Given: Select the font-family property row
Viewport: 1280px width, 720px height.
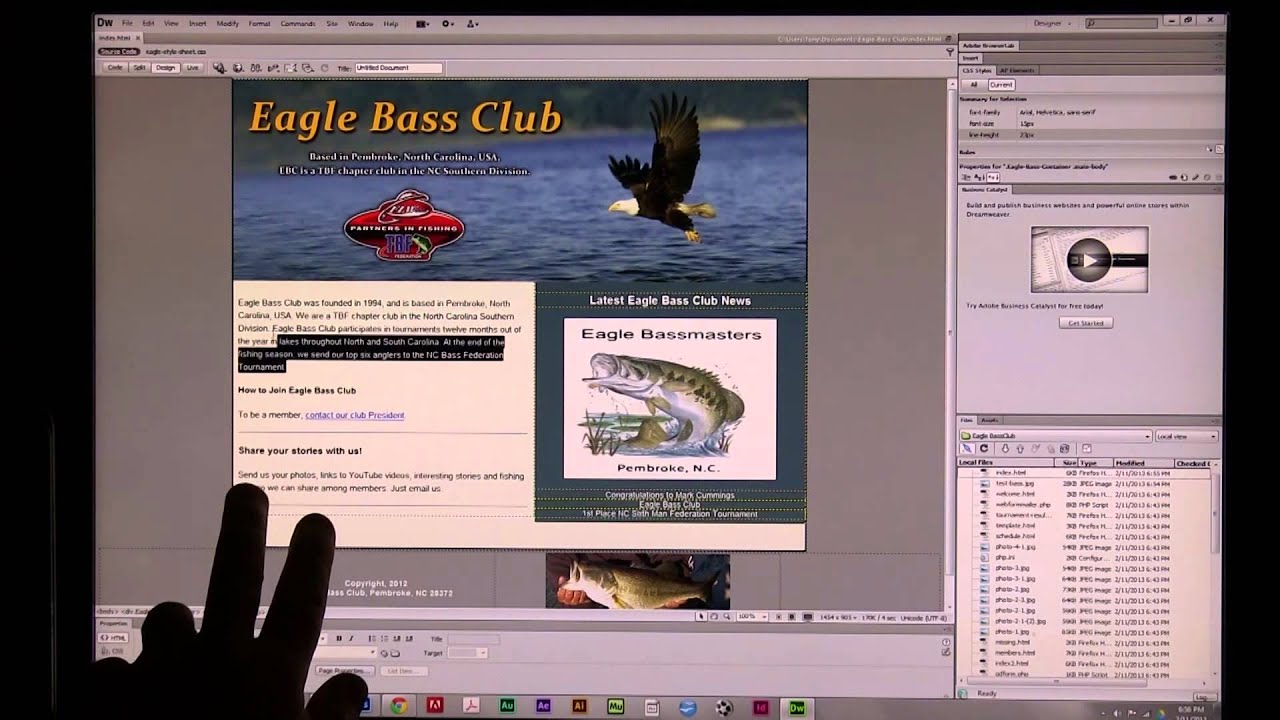Looking at the screenshot, I should pyautogui.click(x=1090, y=112).
